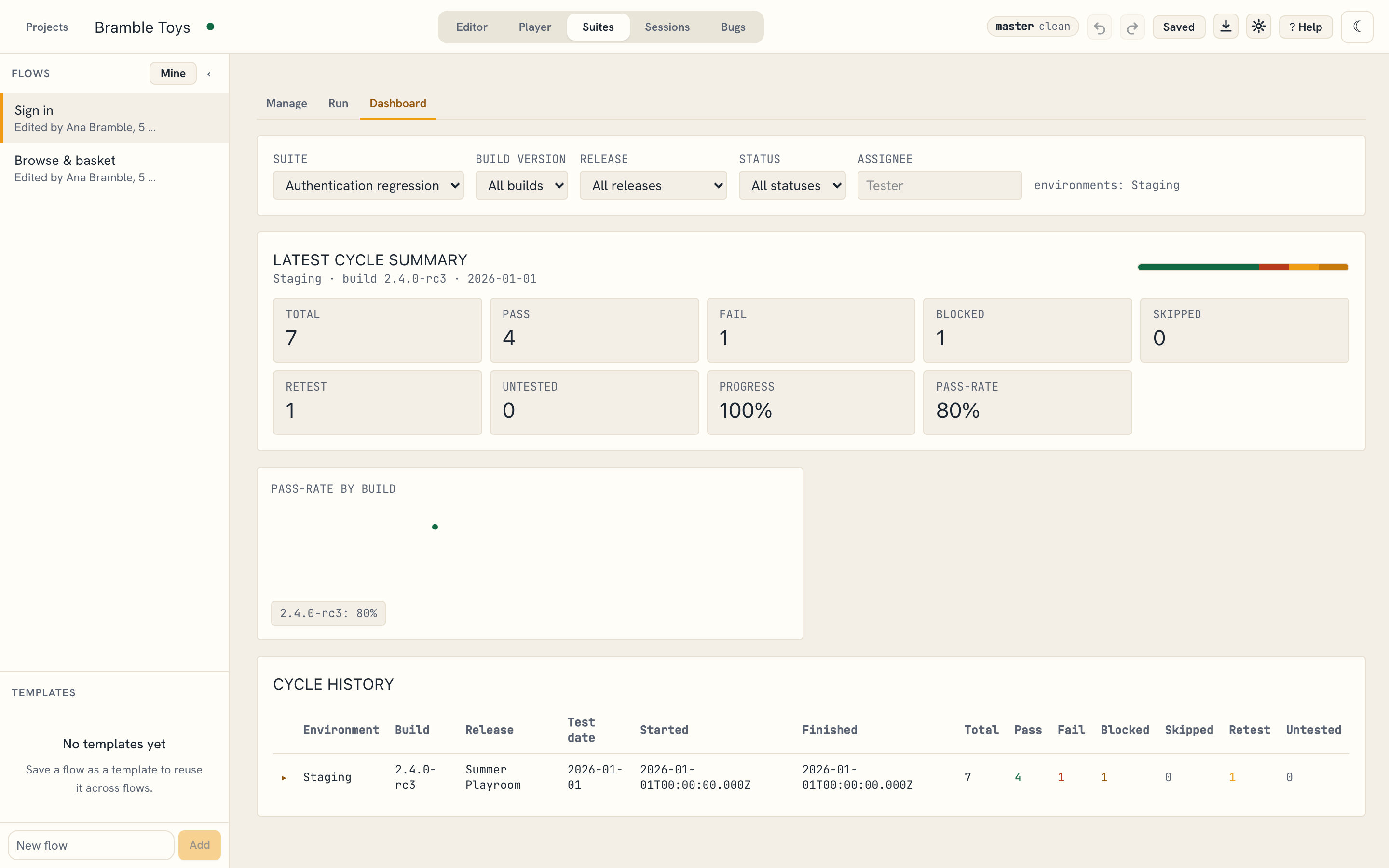Click the download icon in the top bar
Viewport: 1389px width, 868px height.
pos(1226,27)
